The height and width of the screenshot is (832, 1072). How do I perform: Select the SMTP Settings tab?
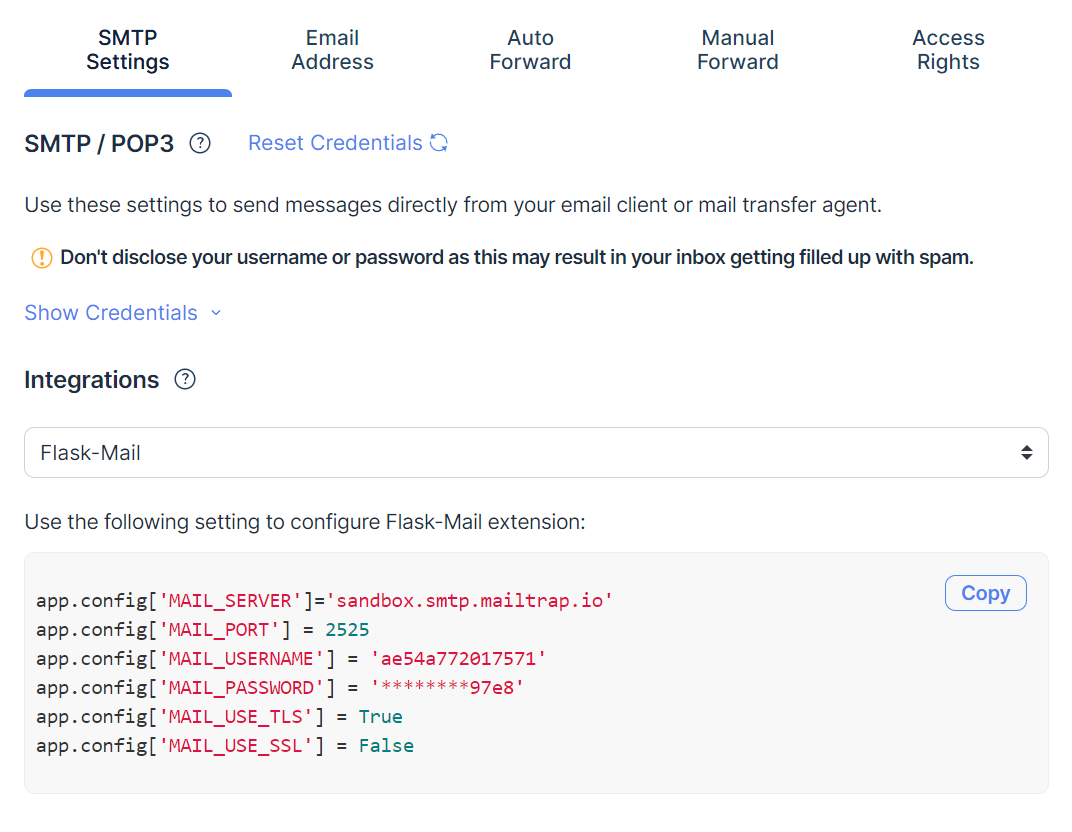pyautogui.click(x=128, y=50)
